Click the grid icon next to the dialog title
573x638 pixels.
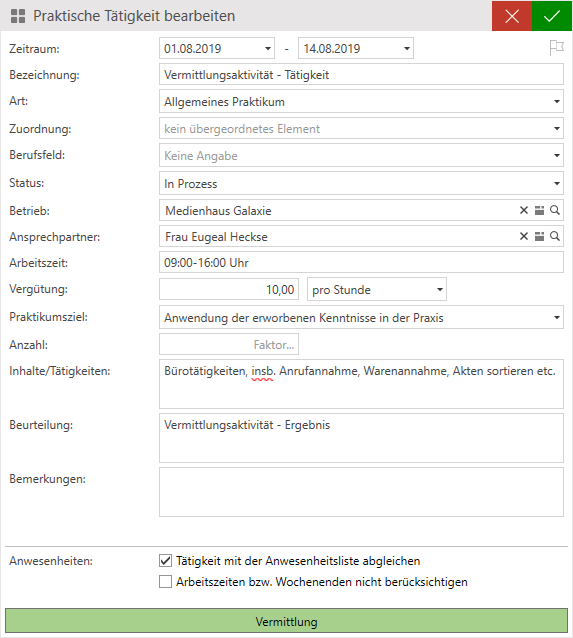click(x=18, y=16)
